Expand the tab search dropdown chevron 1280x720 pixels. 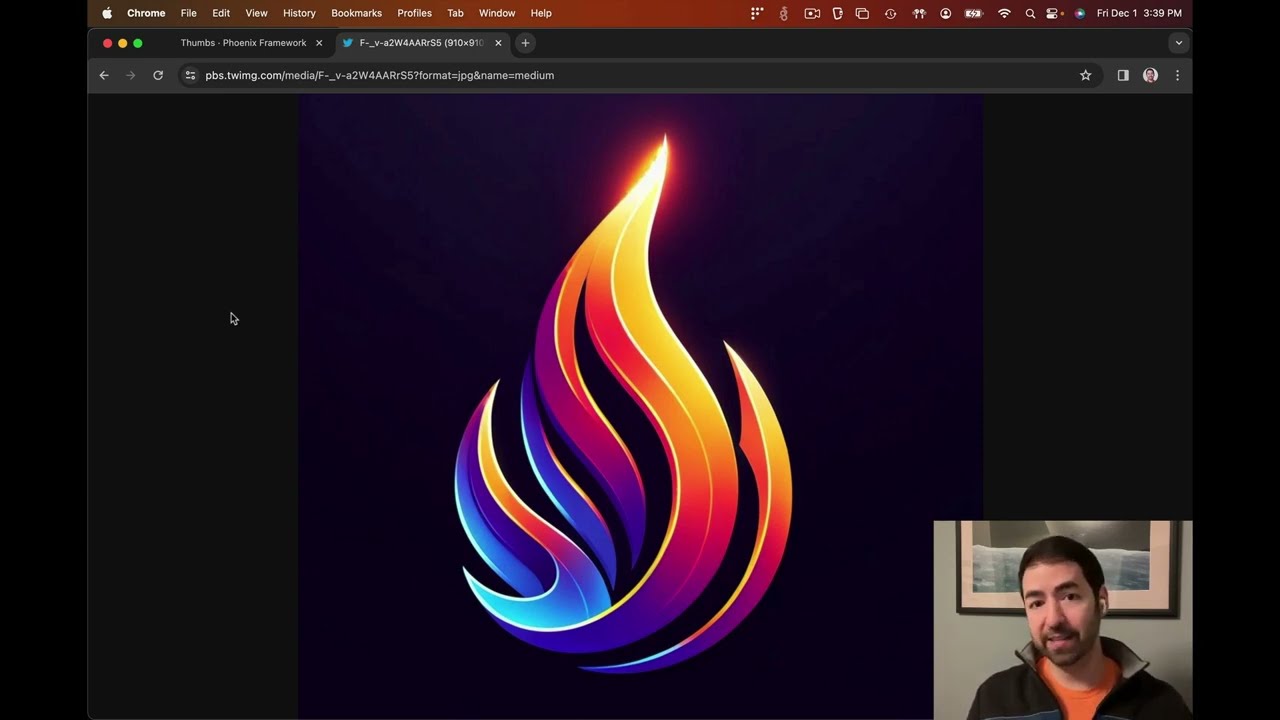pyautogui.click(x=1178, y=43)
